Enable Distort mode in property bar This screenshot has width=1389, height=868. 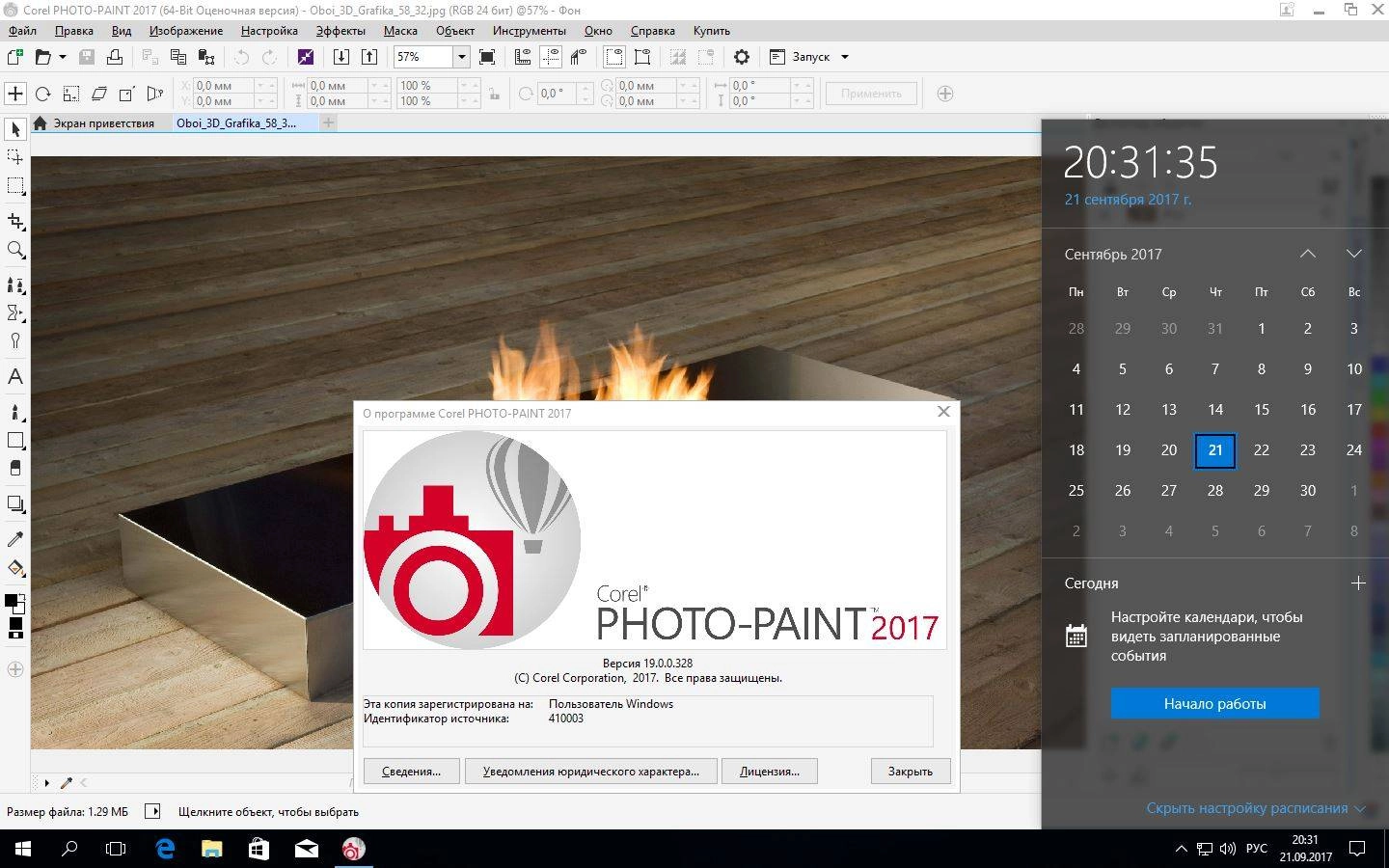click(126, 94)
